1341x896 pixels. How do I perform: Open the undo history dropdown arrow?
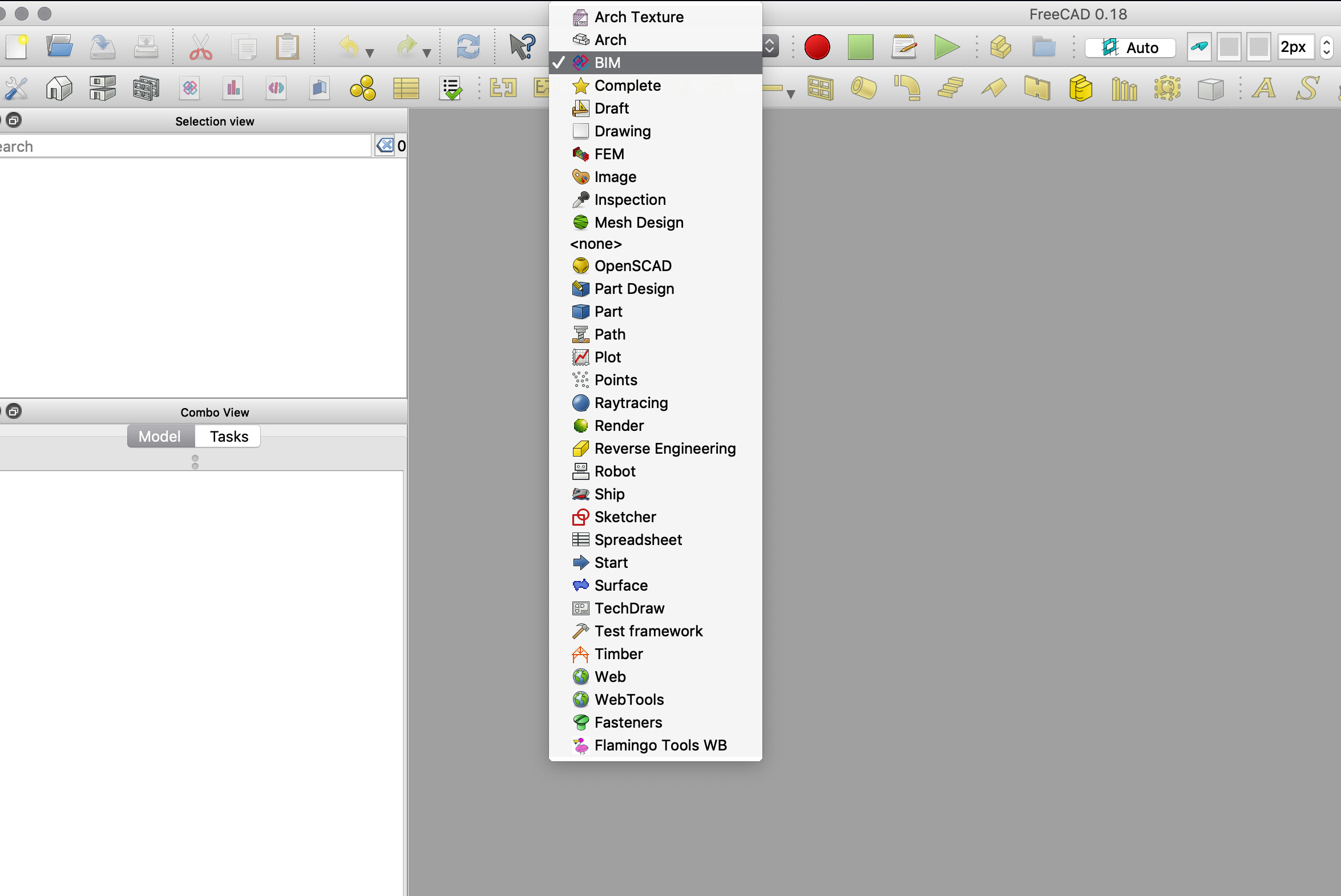[x=370, y=53]
